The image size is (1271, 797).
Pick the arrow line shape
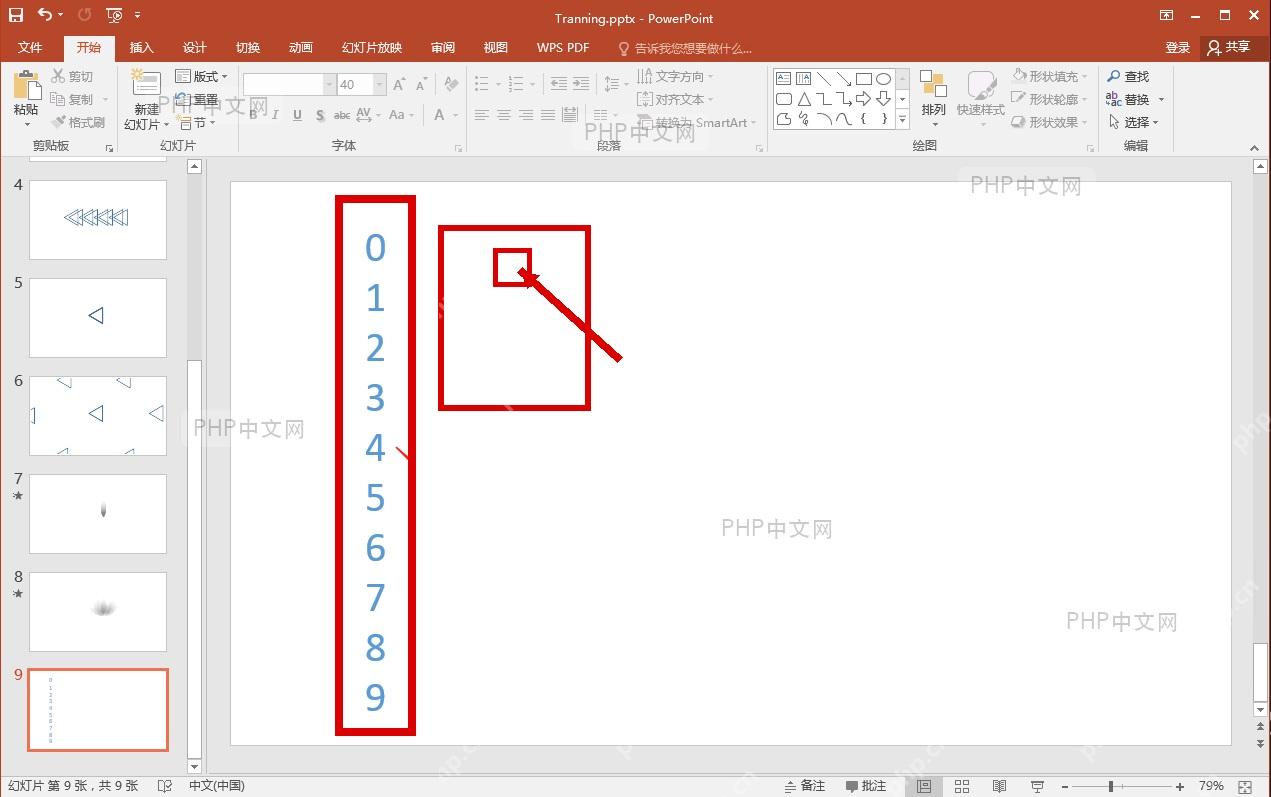(843, 79)
